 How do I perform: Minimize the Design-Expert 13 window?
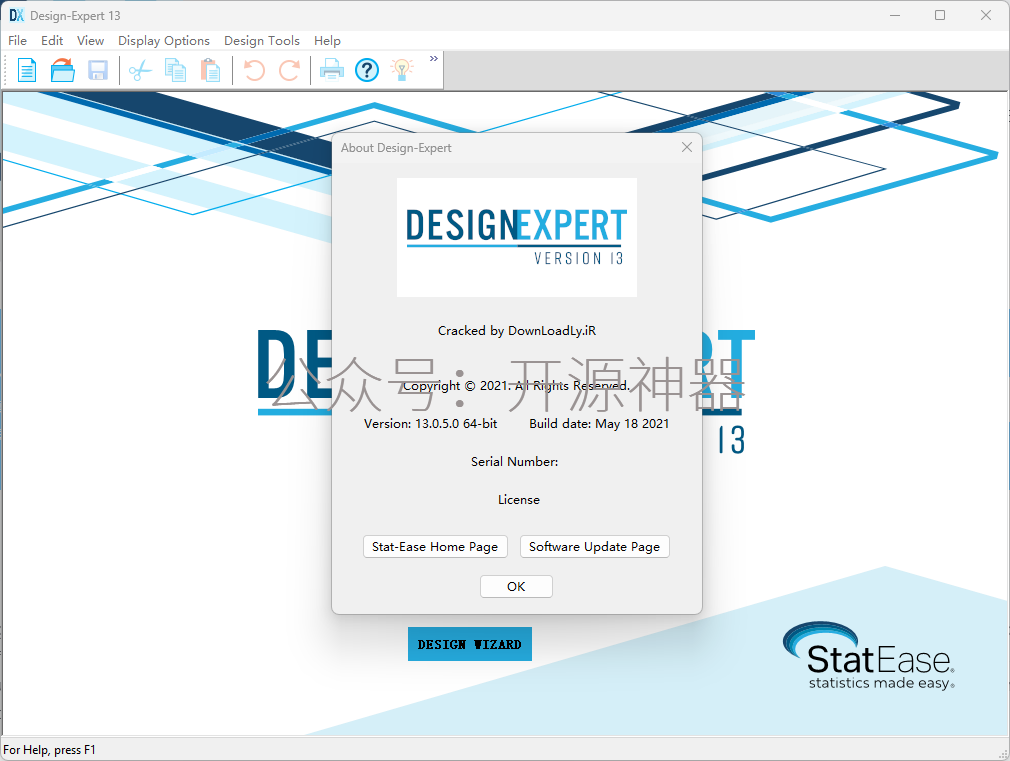coord(895,15)
